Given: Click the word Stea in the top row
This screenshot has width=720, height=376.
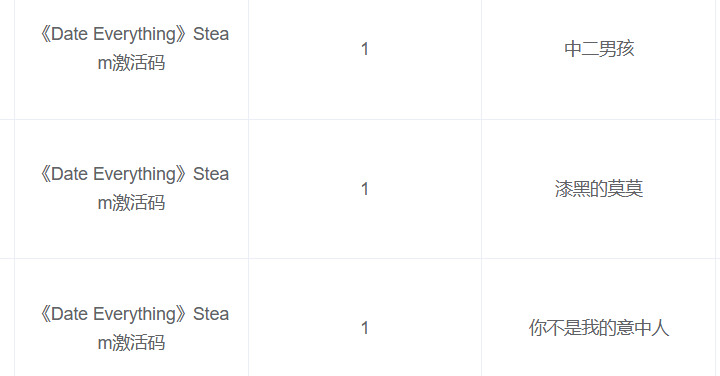Looking at the screenshot, I should click(x=211, y=34).
